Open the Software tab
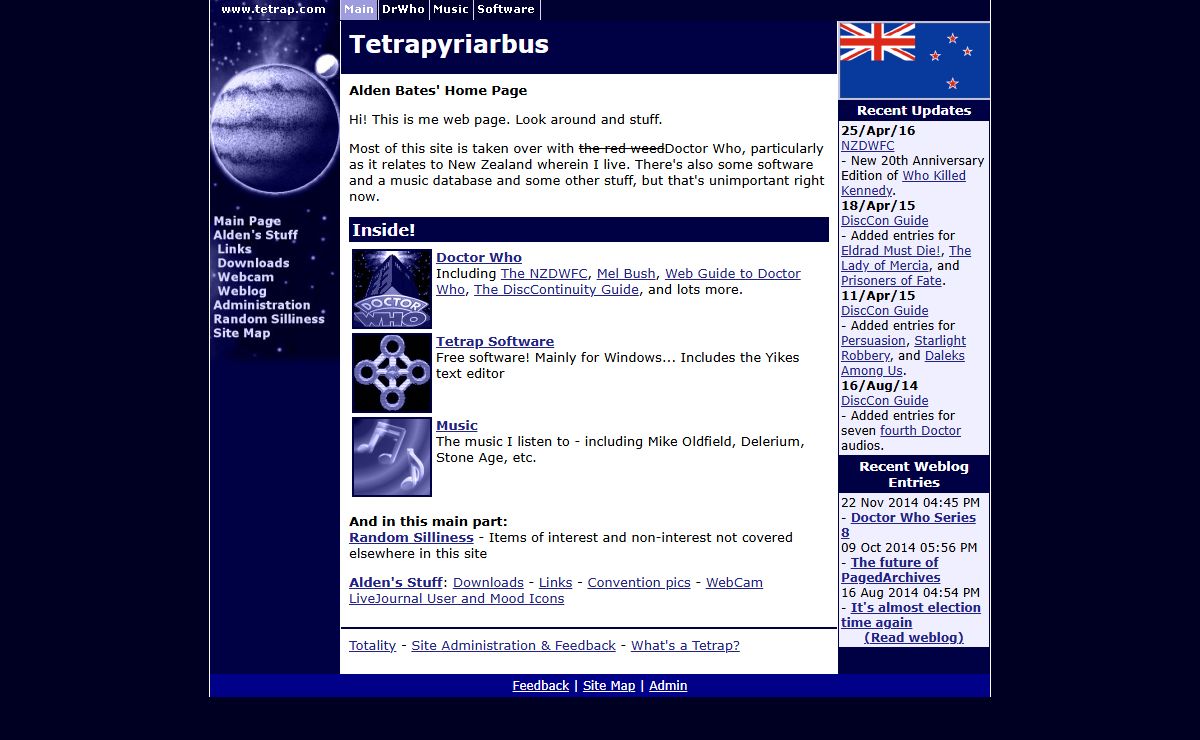The height and width of the screenshot is (740, 1200). [x=506, y=9]
